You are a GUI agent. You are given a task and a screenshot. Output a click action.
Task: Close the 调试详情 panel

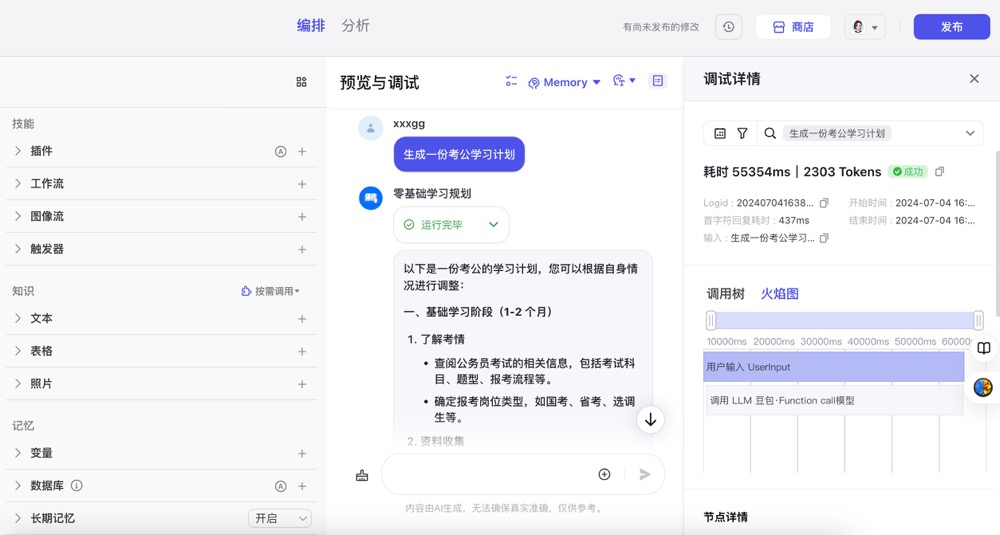point(974,78)
